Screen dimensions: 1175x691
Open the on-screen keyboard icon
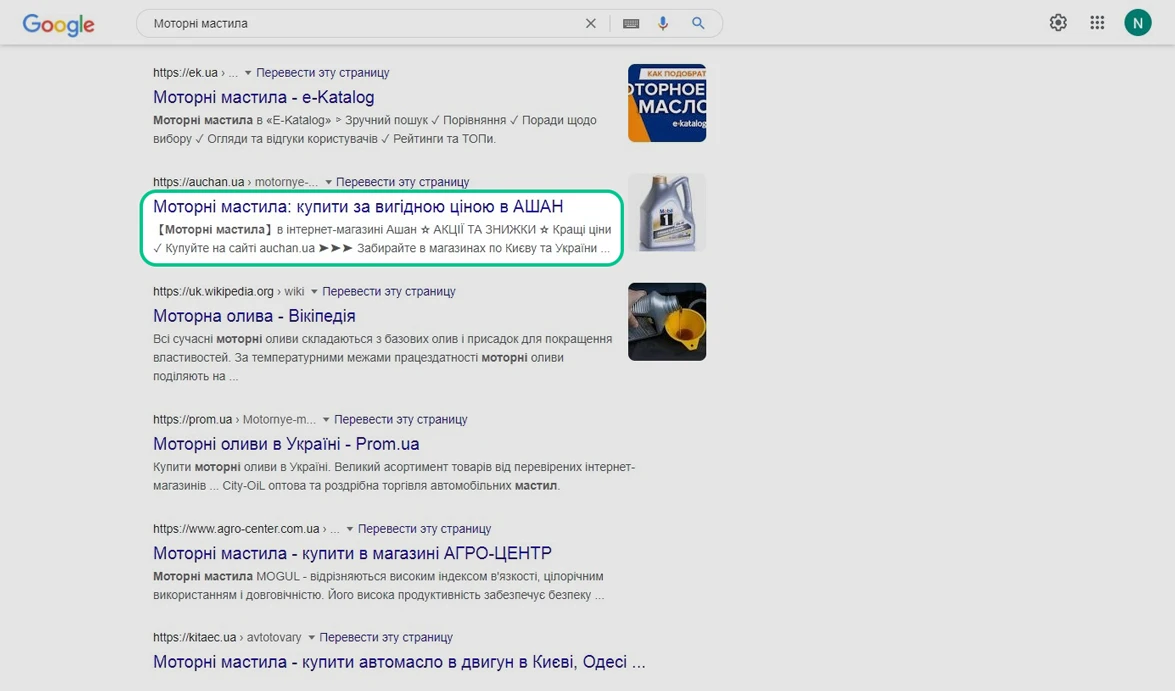click(630, 22)
